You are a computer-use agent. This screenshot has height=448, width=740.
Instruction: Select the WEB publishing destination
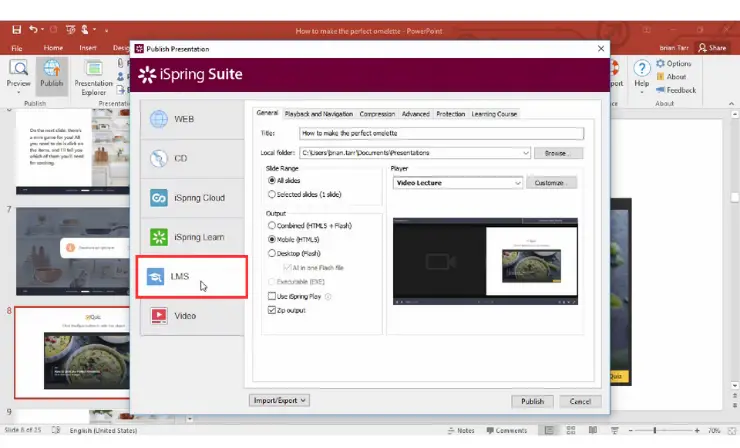point(192,119)
